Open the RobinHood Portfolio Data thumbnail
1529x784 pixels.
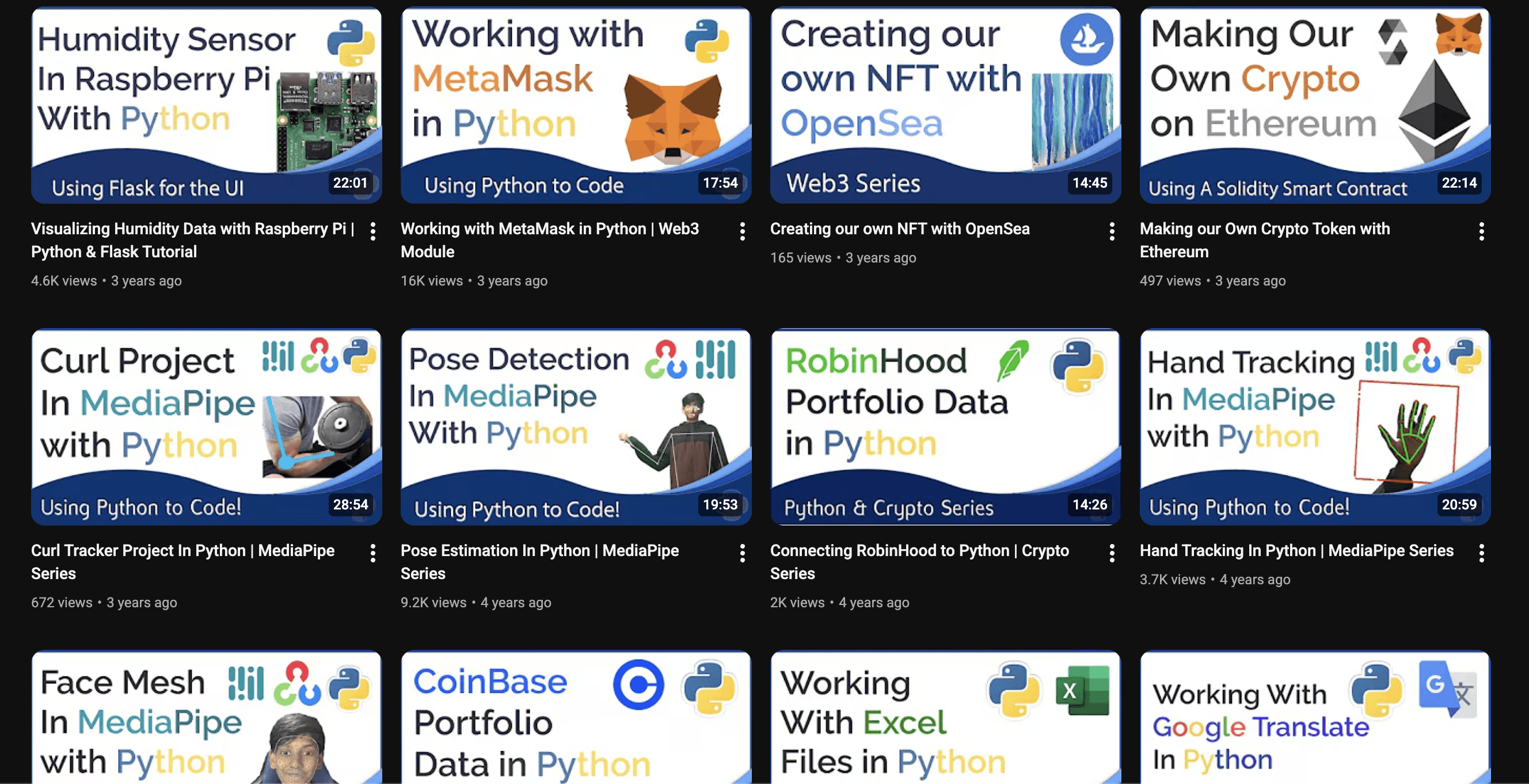tap(945, 427)
